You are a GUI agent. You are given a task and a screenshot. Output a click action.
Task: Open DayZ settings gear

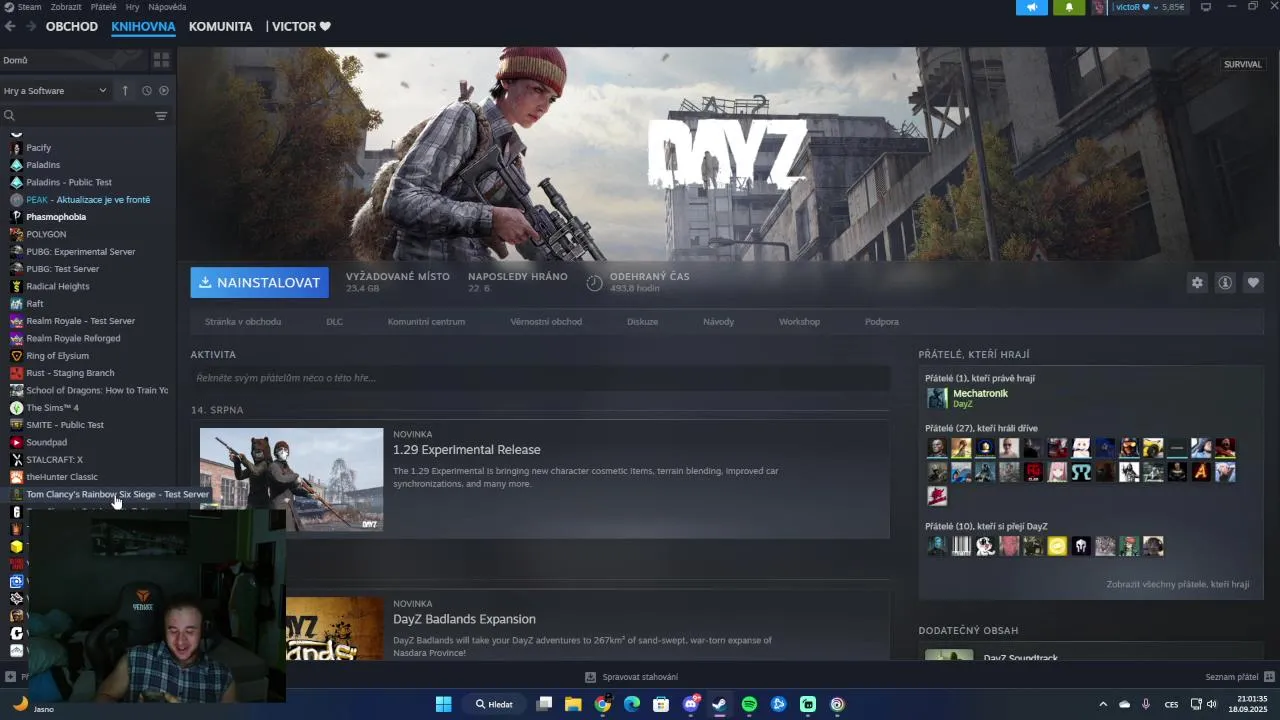(x=1197, y=283)
